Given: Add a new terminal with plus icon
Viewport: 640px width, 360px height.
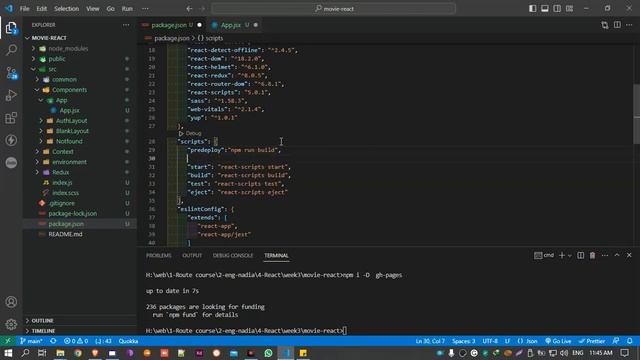Looking at the screenshot, I should (562, 255).
